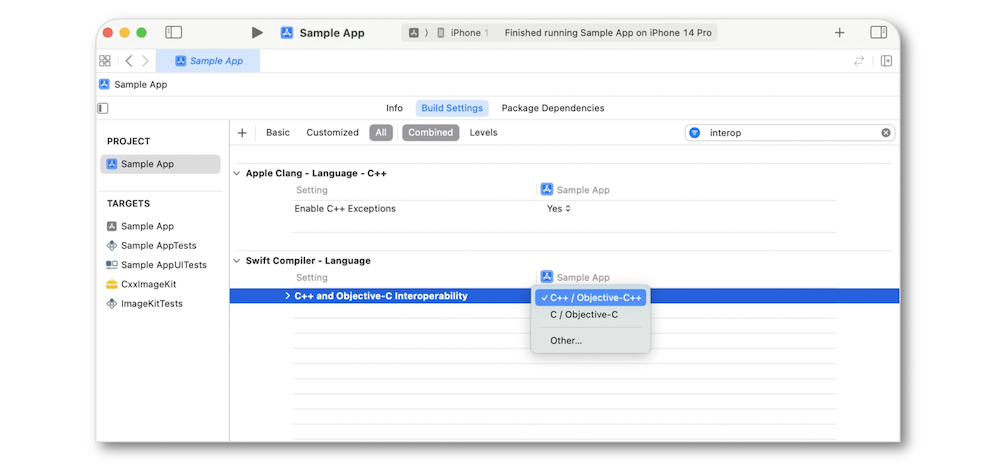The image size is (1000, 472).
Task: Select the CxxImageKit target
Action: click(x=148, y=284)
